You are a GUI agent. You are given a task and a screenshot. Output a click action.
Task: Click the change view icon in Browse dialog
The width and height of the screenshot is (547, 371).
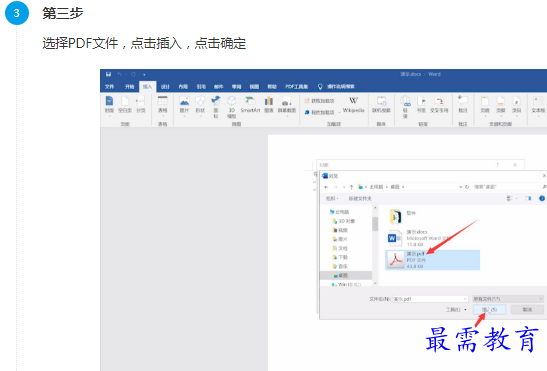tap(509, 199)
